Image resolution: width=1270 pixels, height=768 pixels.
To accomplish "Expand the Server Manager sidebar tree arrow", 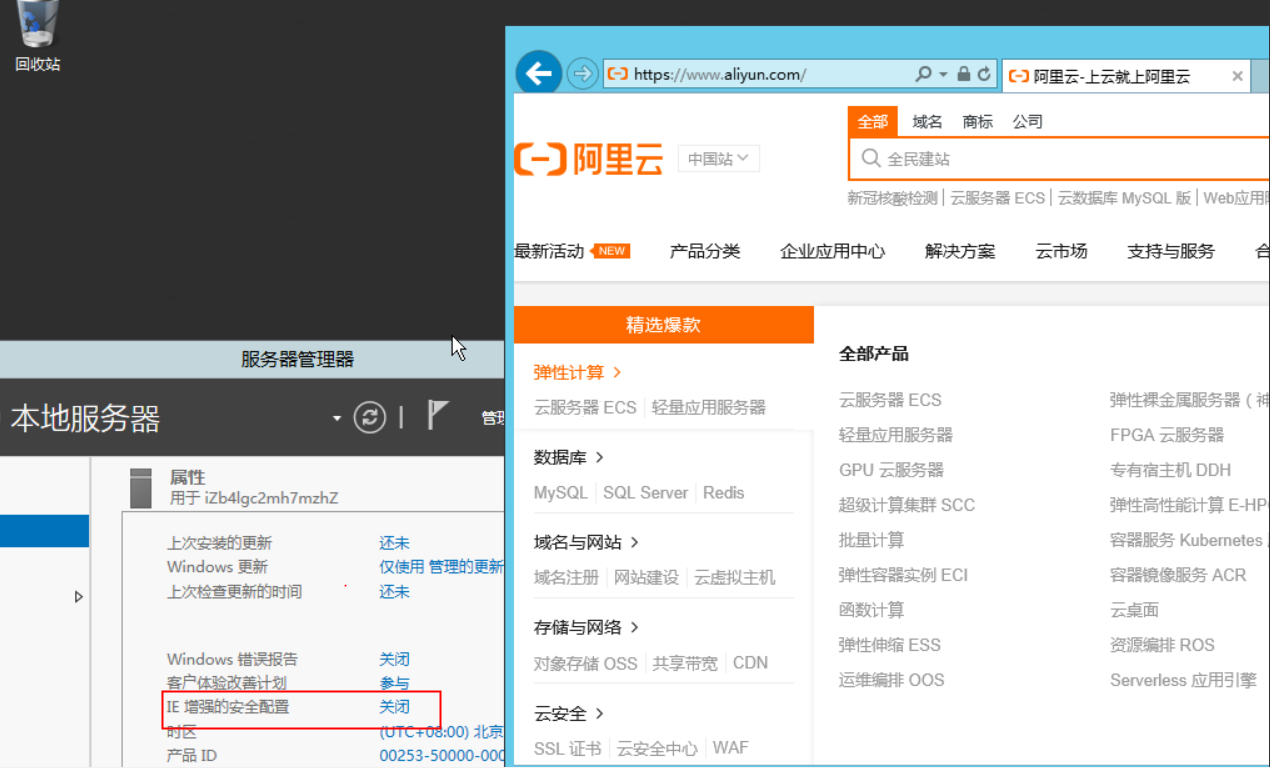I will pos(79,597).
